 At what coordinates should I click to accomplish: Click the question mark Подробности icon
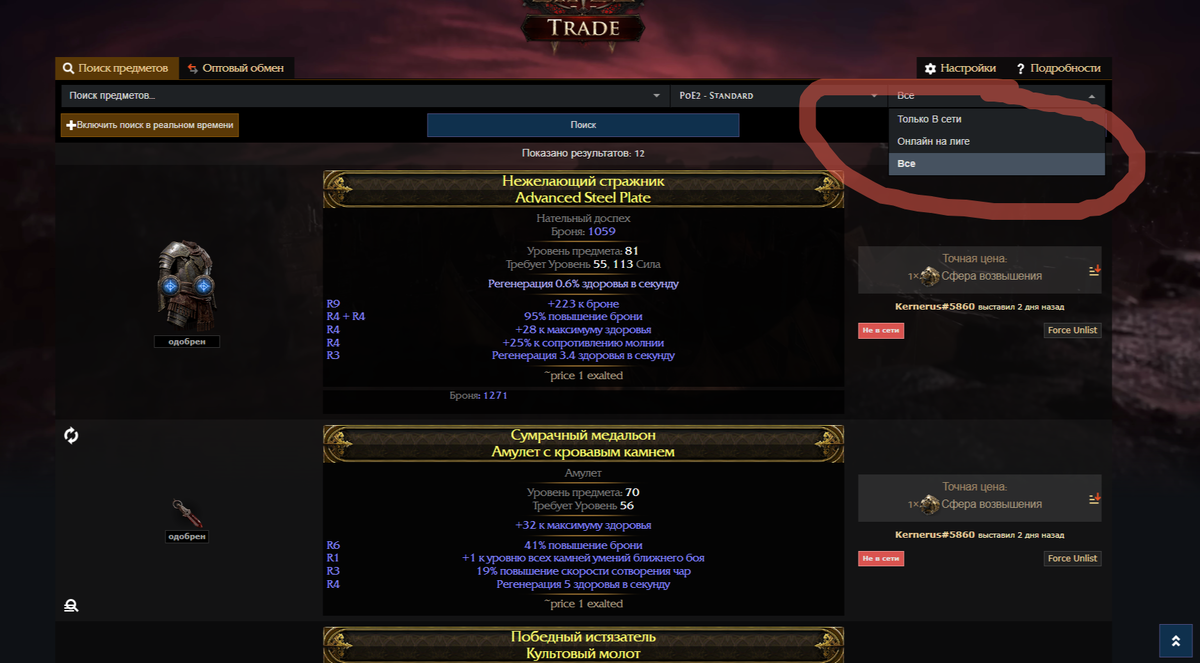1020,69
